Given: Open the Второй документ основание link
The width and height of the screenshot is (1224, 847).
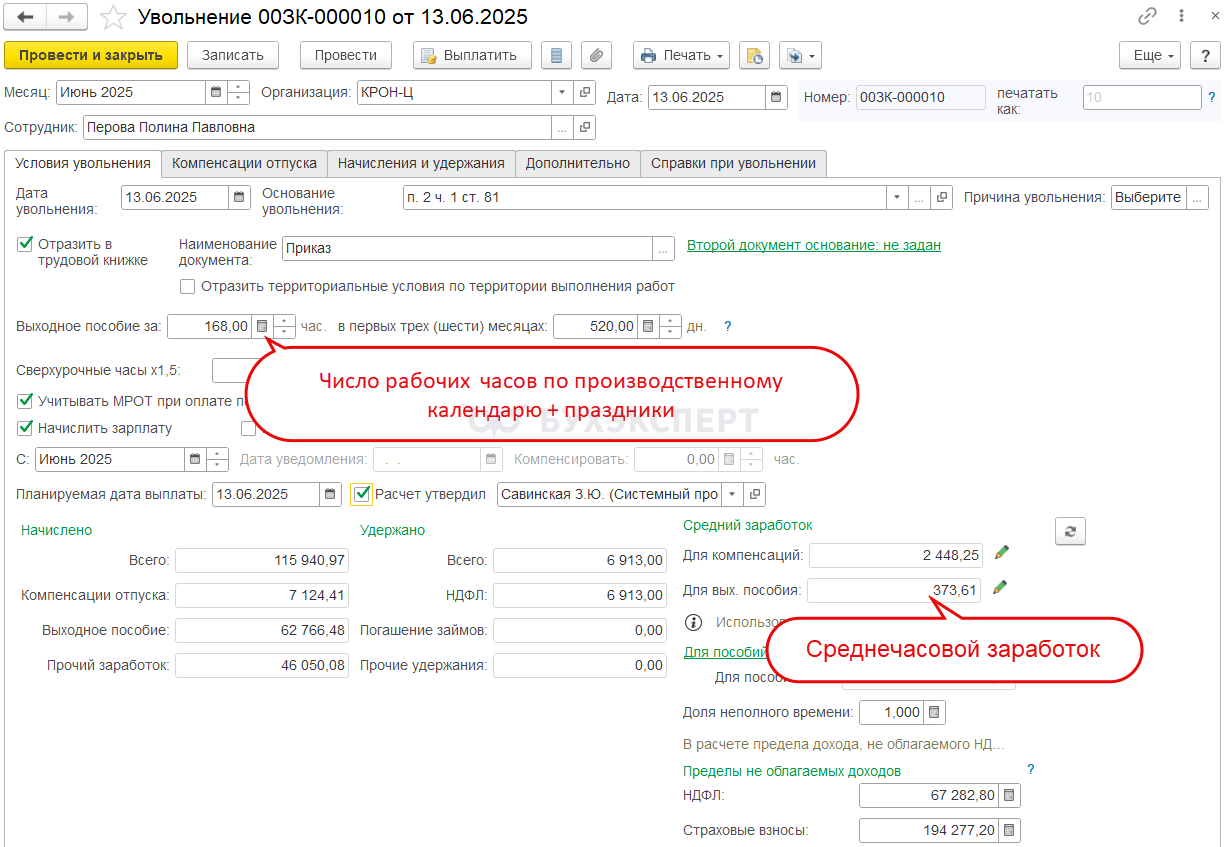Looking at the screenshot, I should [814, 245].
